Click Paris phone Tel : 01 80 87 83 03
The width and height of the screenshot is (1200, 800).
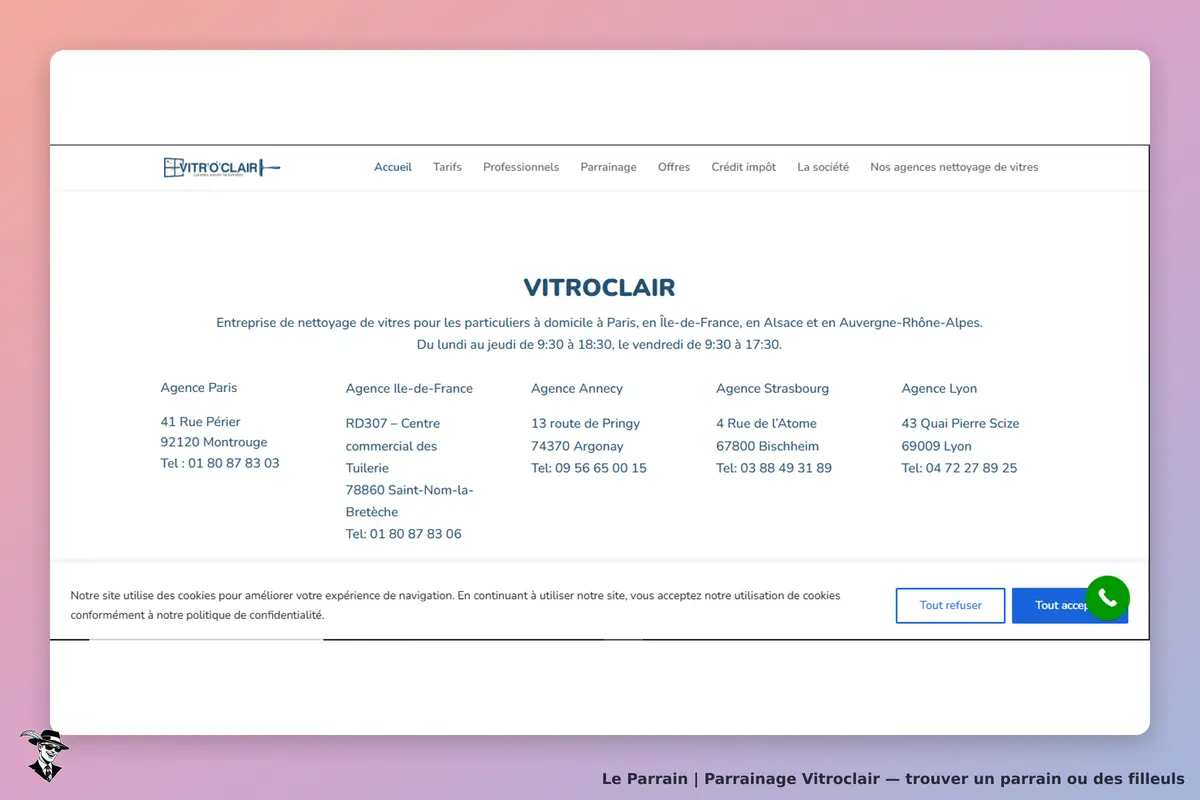click(220, 464)
